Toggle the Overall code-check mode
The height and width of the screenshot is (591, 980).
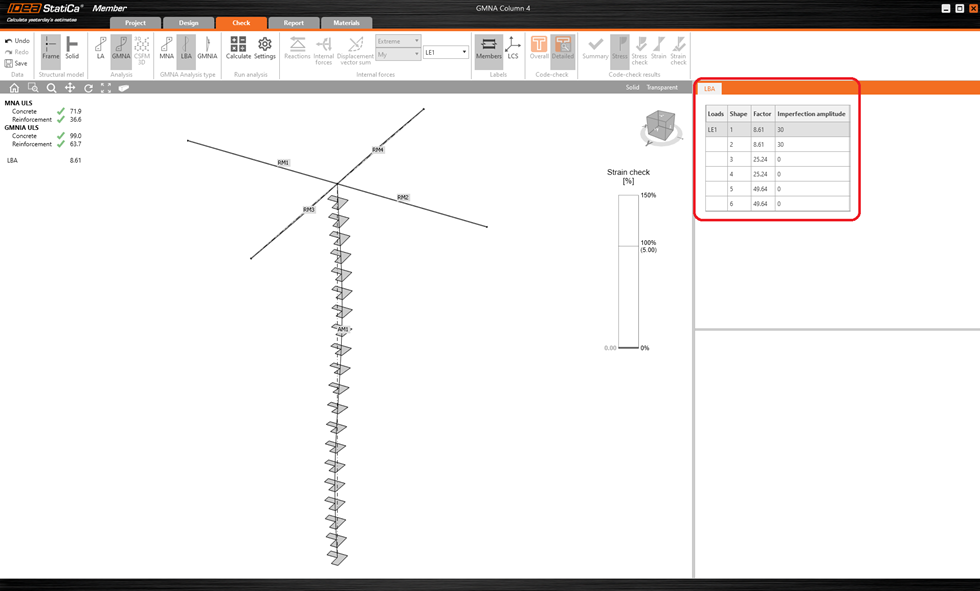pos(538,48)
